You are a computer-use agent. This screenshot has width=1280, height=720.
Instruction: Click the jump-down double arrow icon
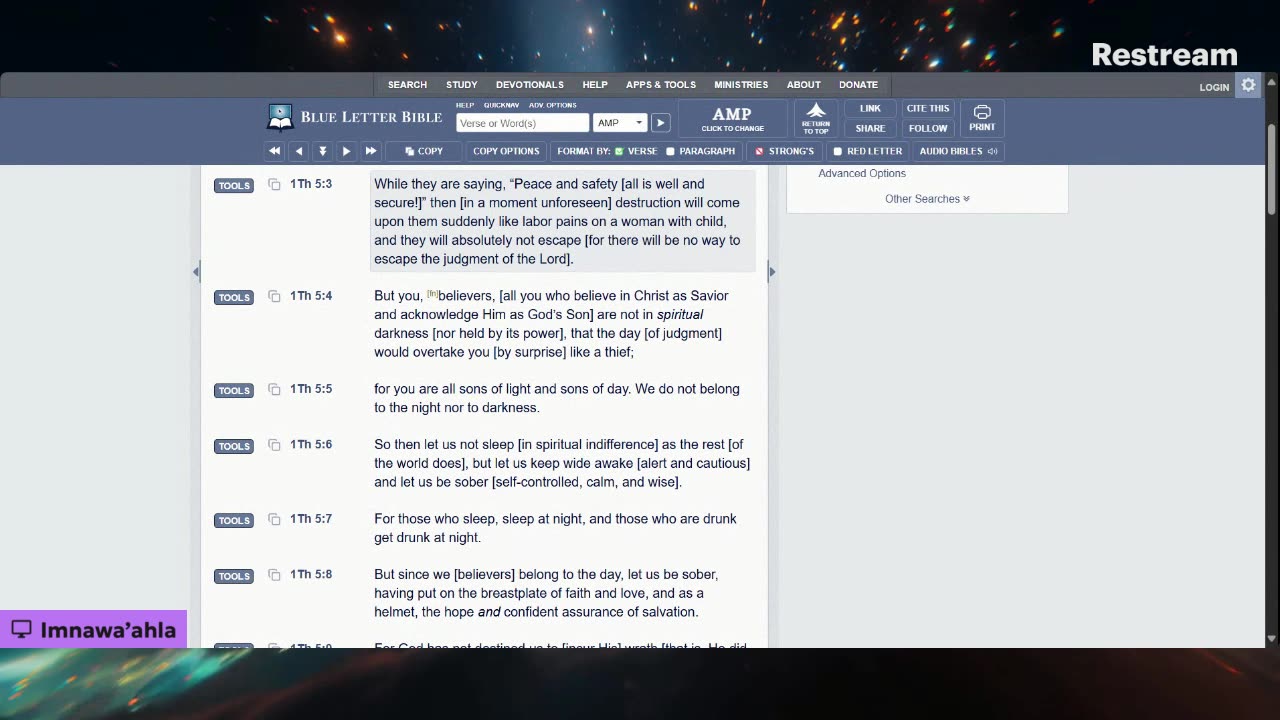322,151
